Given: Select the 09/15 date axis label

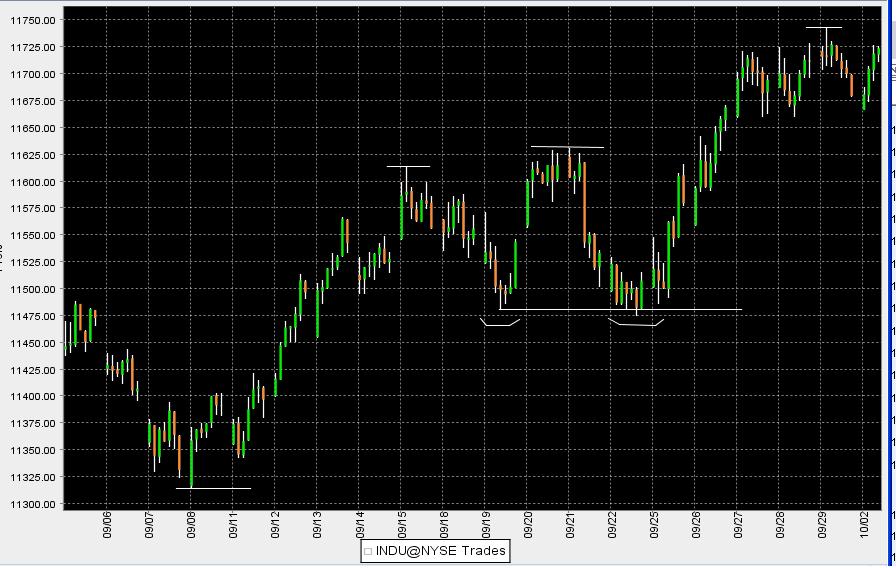Looking at the screenshot, I should pyautogui.click(x=402, y=526).
